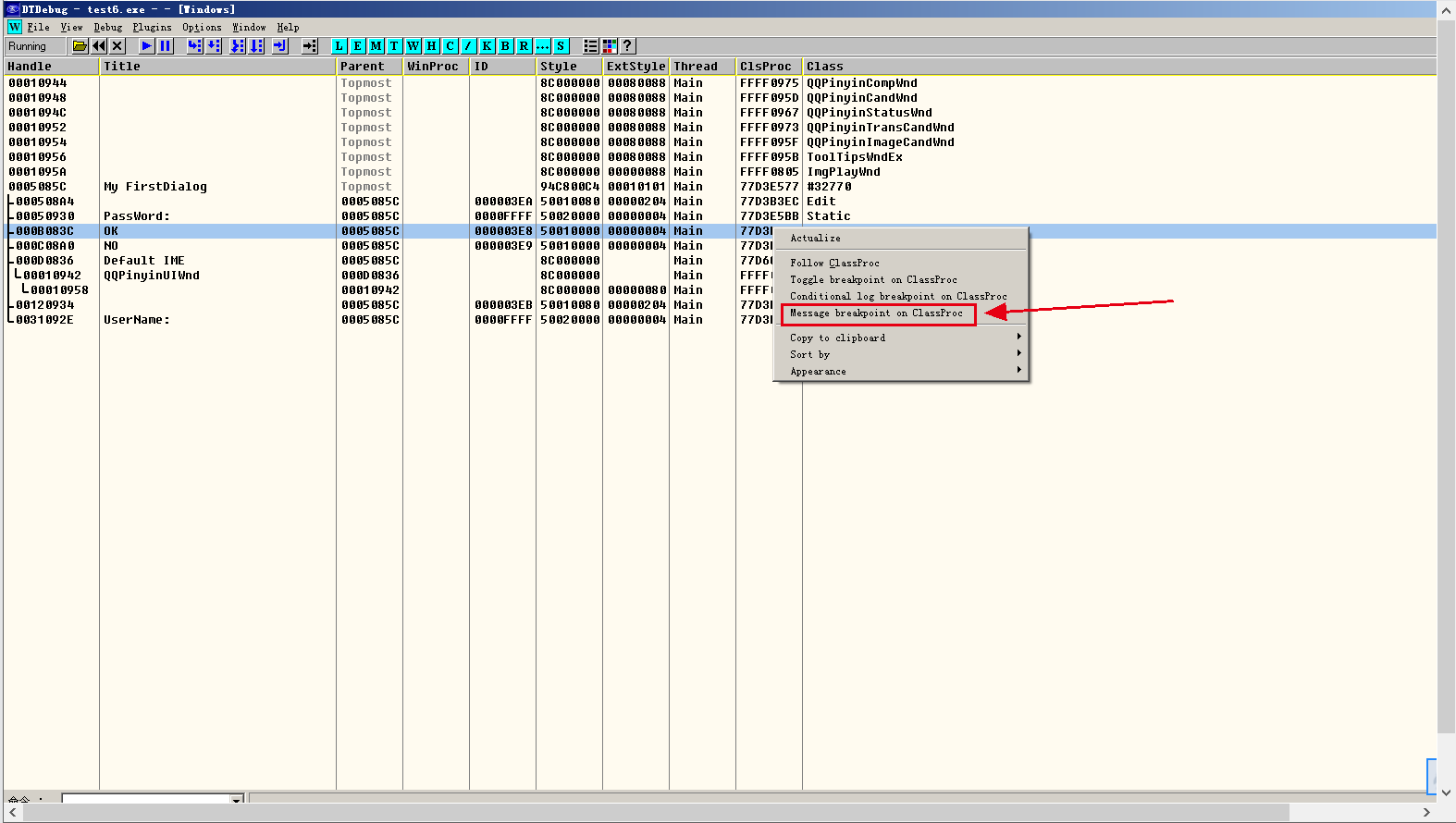Click the Trace into toolbar icon
The height and width of the screenshot is (823, 1456).
(x=238, y=46)
